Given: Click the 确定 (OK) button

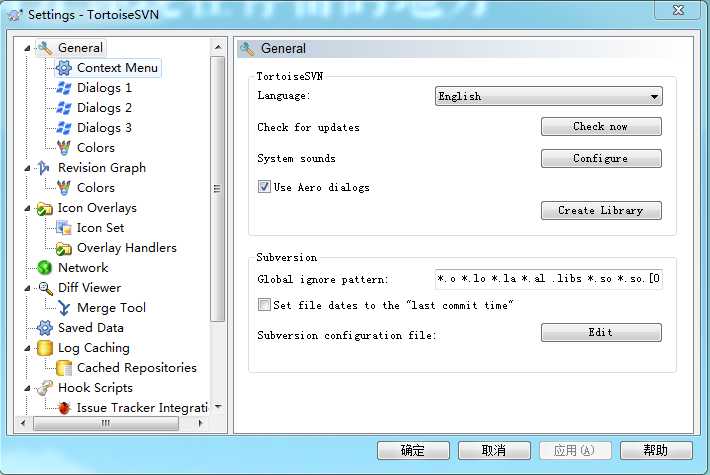Looking at the screenshot, I should [413, 451].
